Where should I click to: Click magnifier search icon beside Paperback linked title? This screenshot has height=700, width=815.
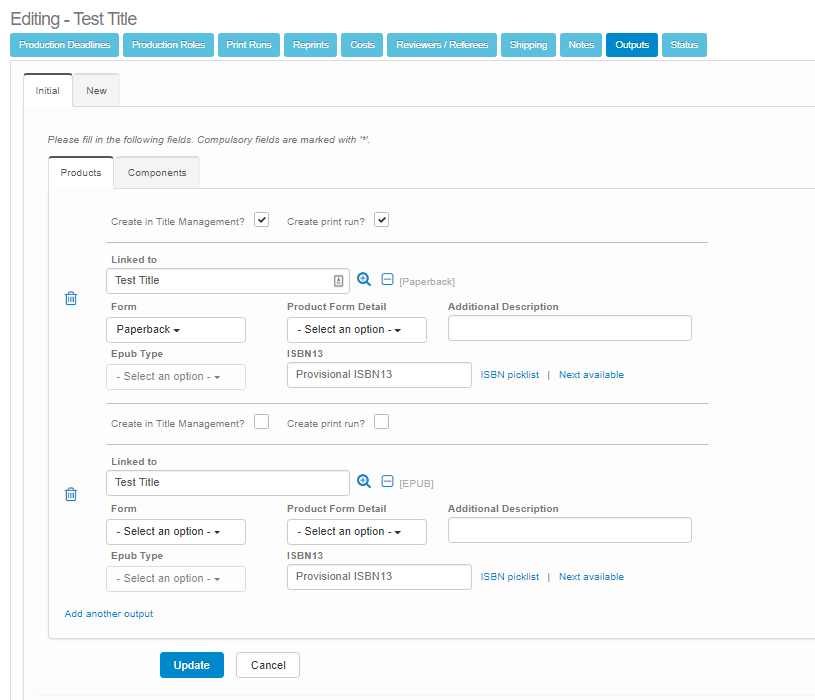[x=364, y=280]
